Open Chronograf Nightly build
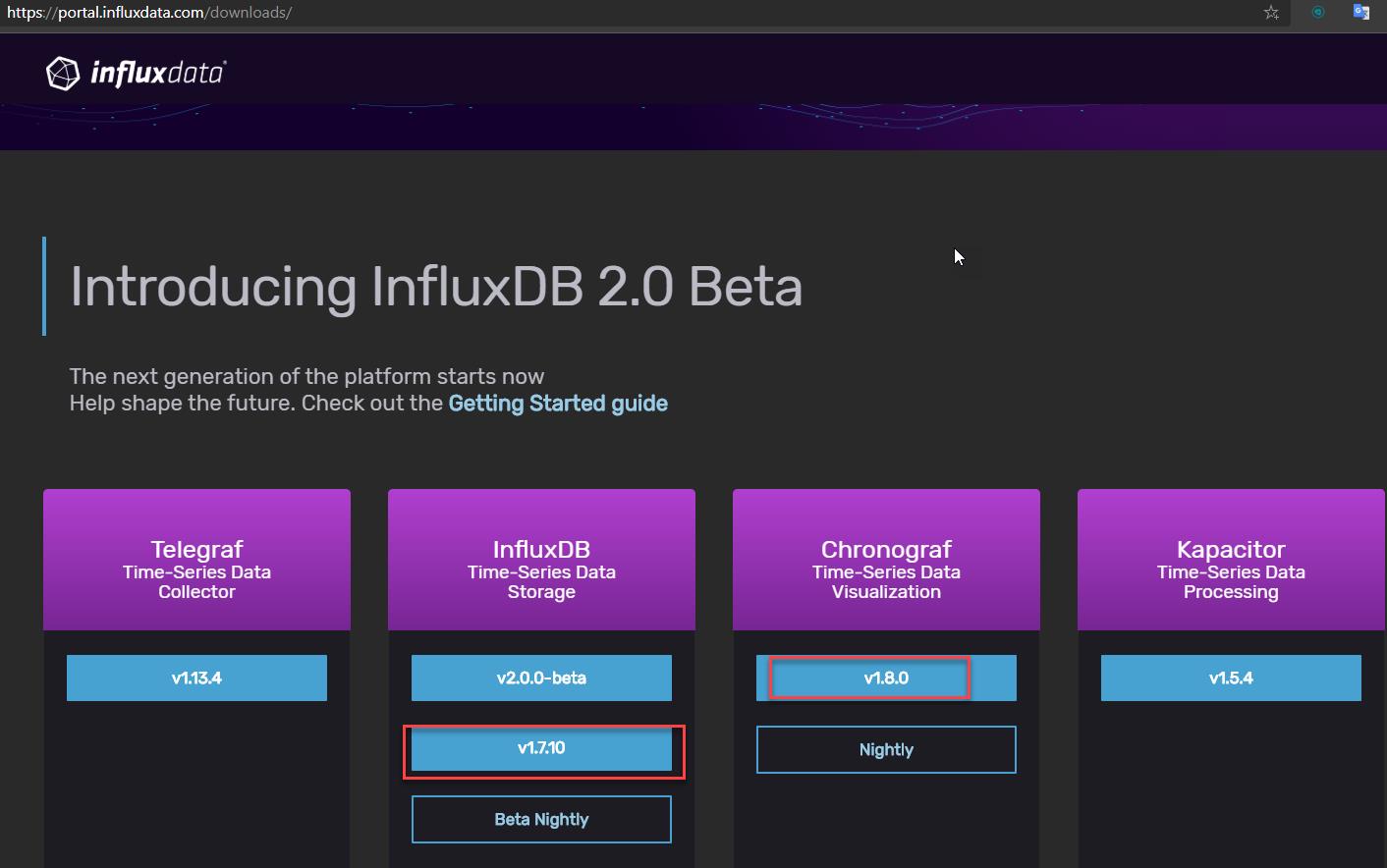 (x=886, y=749)
